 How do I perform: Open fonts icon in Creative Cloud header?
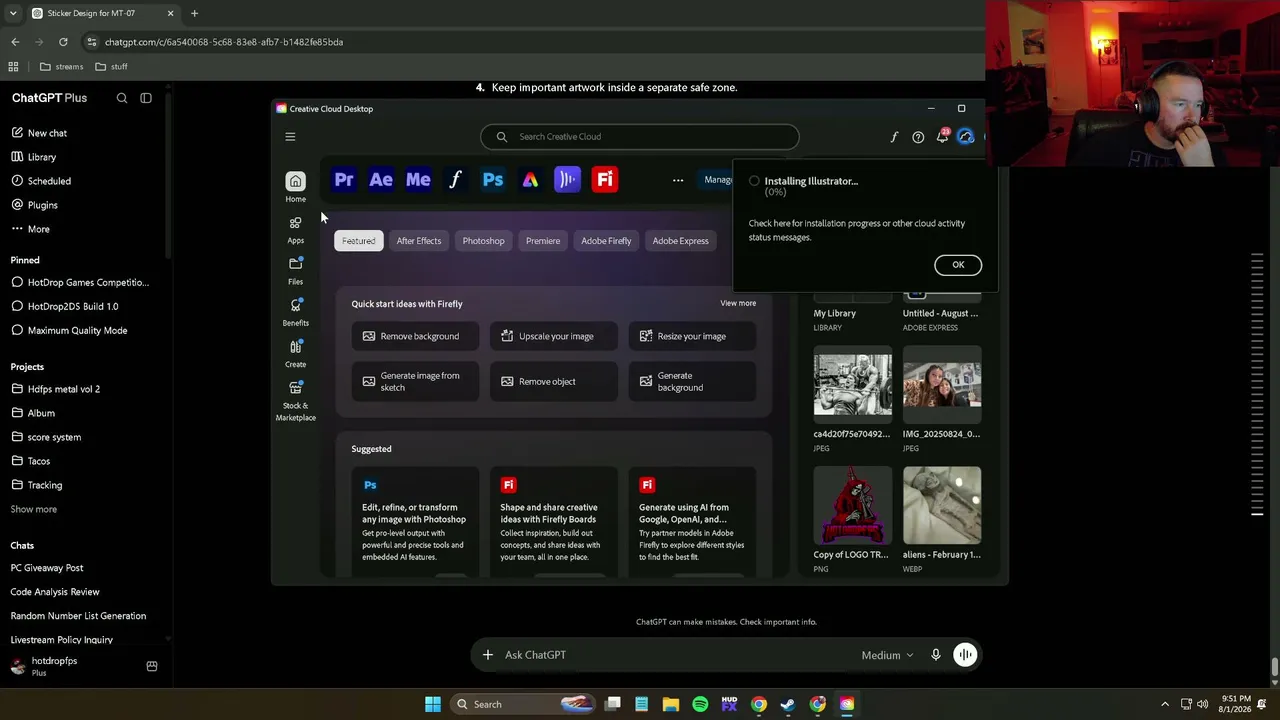(x=894, y=137)
